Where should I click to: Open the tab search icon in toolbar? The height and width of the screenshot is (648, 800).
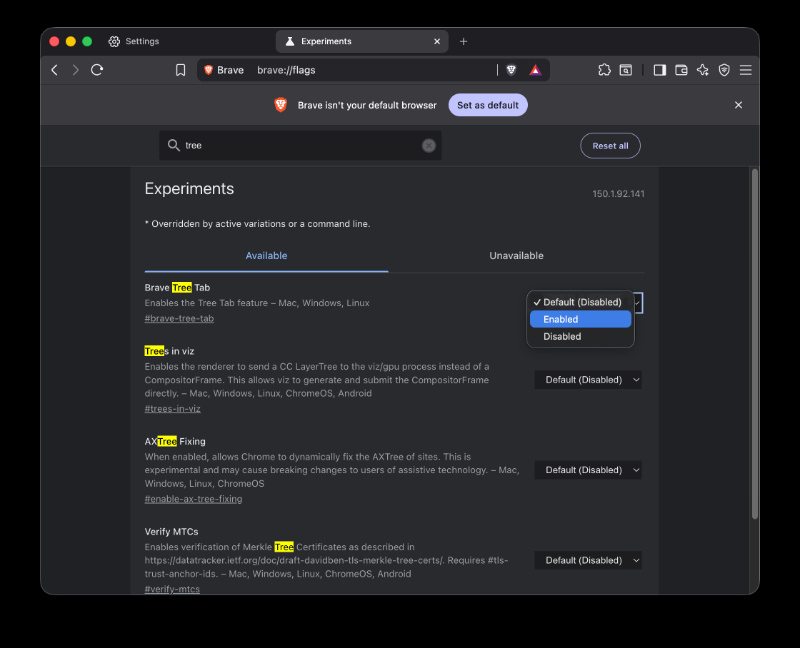pos(626,70)
